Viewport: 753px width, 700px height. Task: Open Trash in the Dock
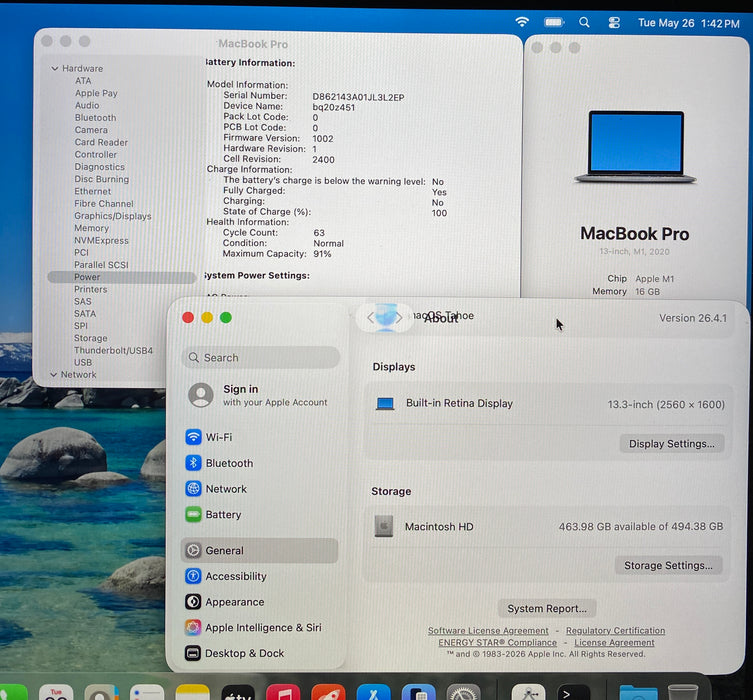click(683, 692)
